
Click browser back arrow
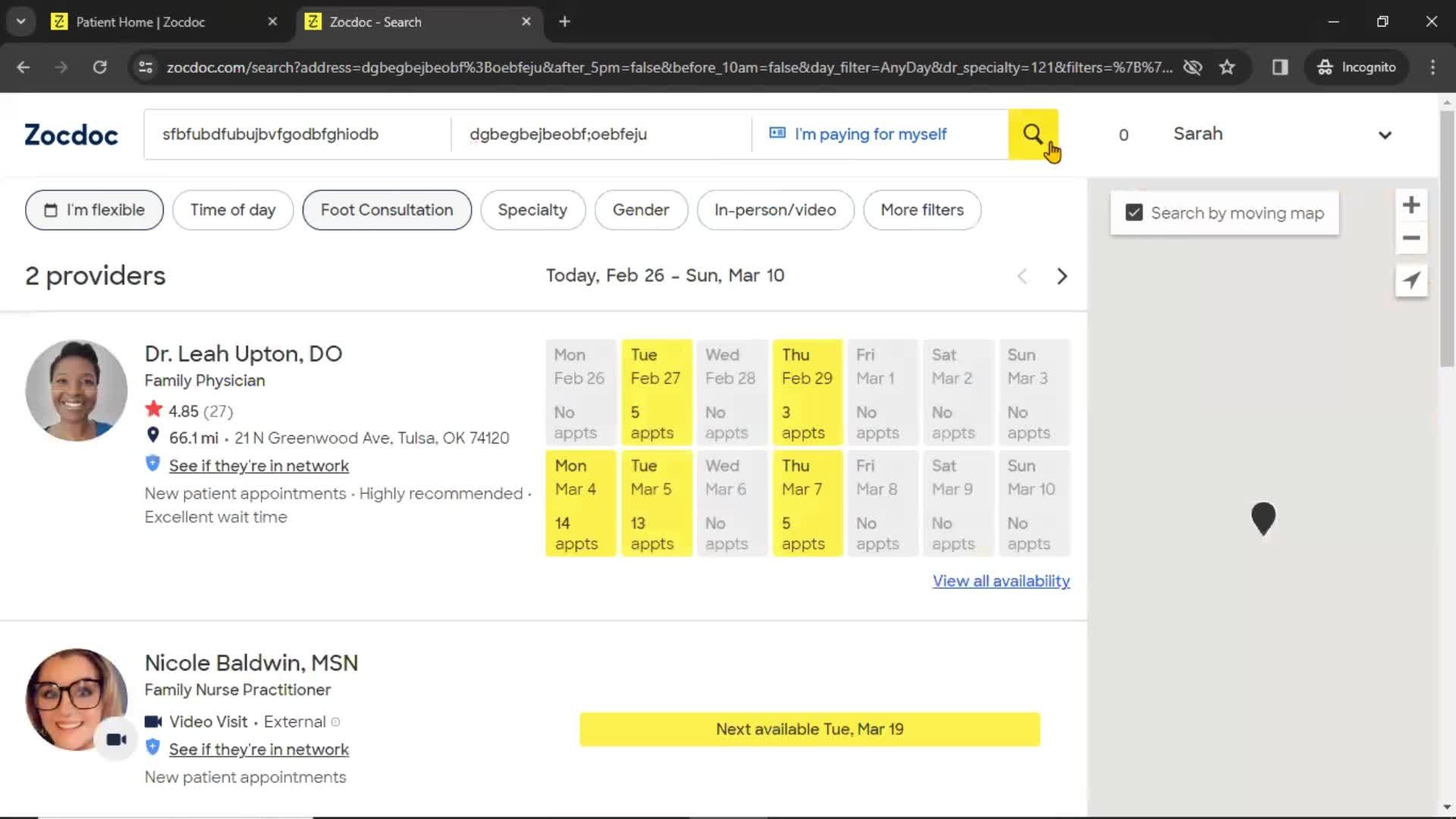tap(24, 67)
